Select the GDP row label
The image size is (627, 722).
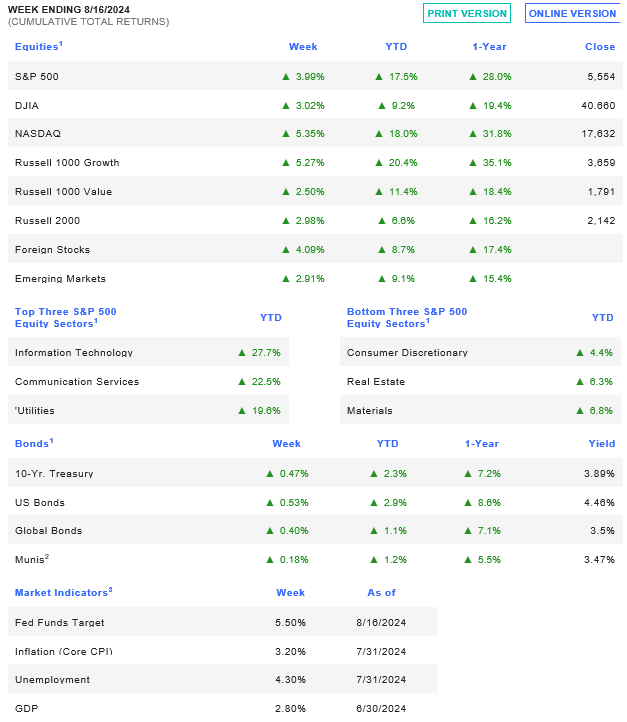click(x=26, y=709)
